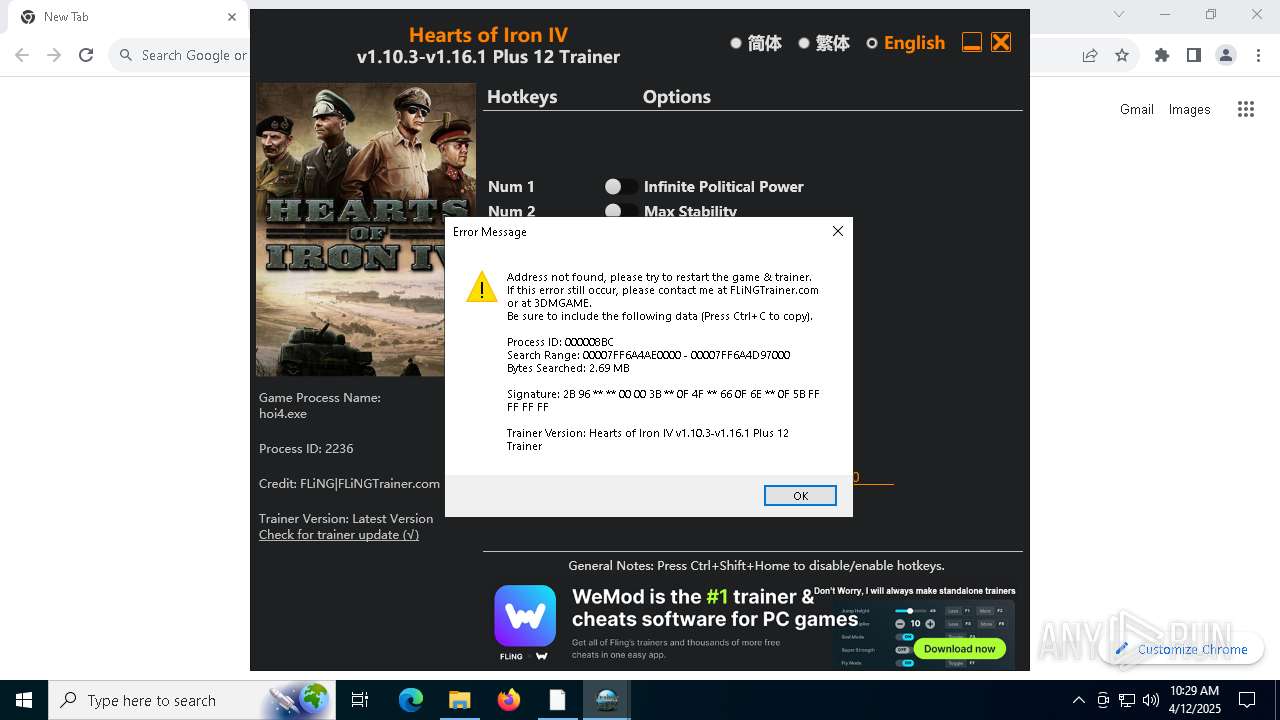Switch to the trainer app in taskbar
Image resolution: width=1280 pixels, height=720 pixels.
tap(606, 700)
